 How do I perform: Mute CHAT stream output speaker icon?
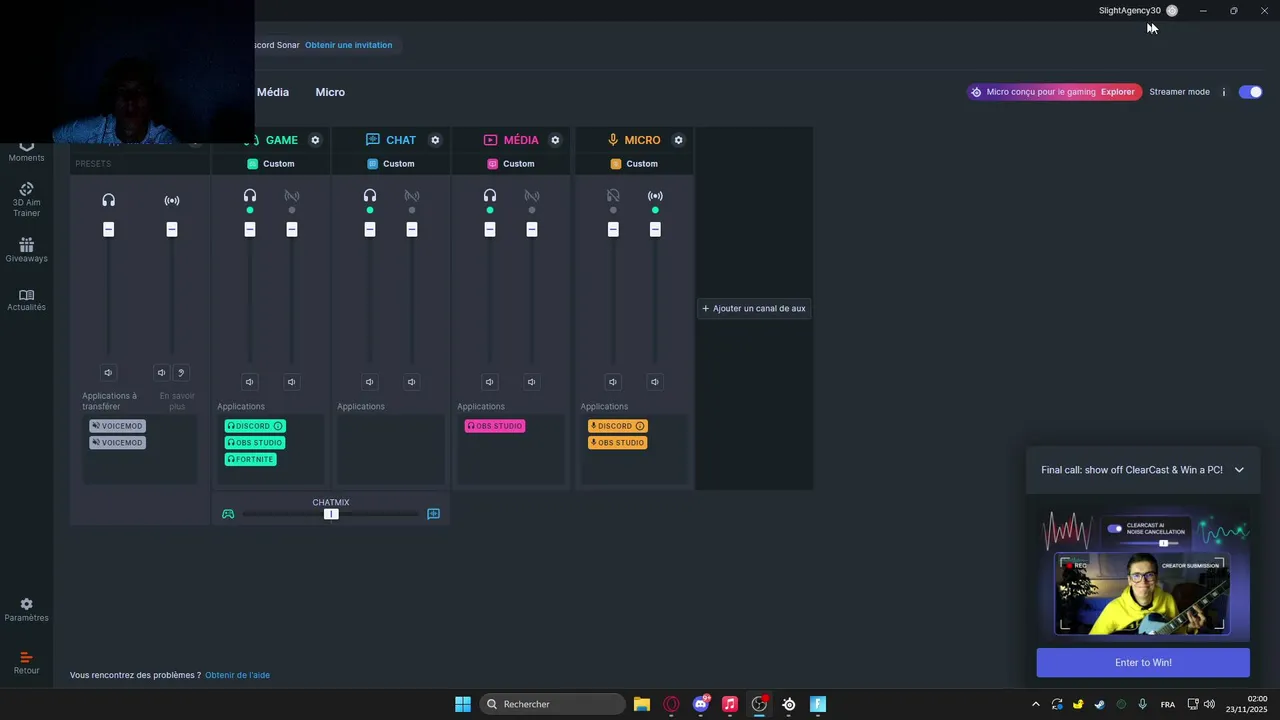tap(412, 382)
